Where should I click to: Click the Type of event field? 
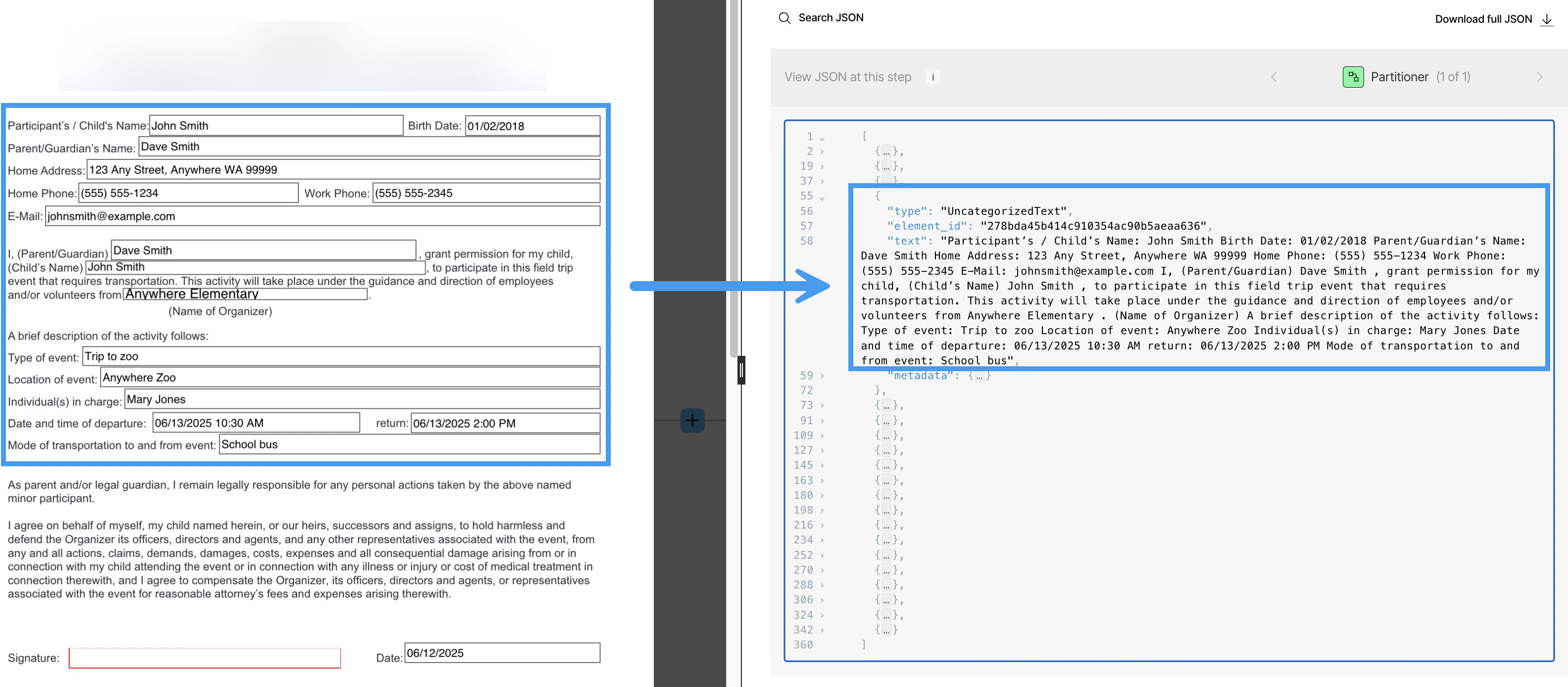click(341, 356)
